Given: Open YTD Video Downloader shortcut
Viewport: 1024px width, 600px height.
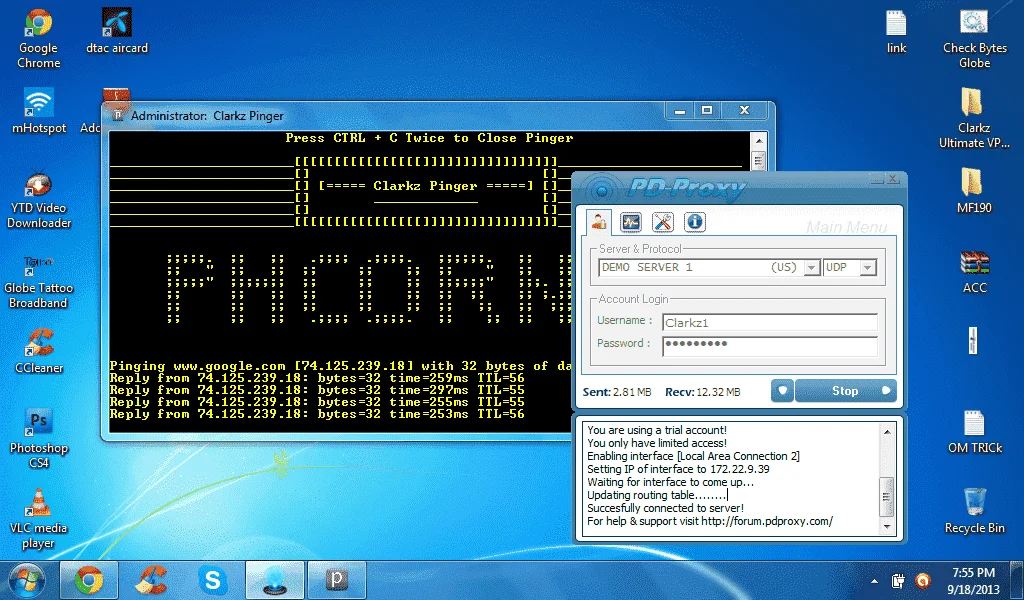Looking at the screenshot, I should (39, 199).
